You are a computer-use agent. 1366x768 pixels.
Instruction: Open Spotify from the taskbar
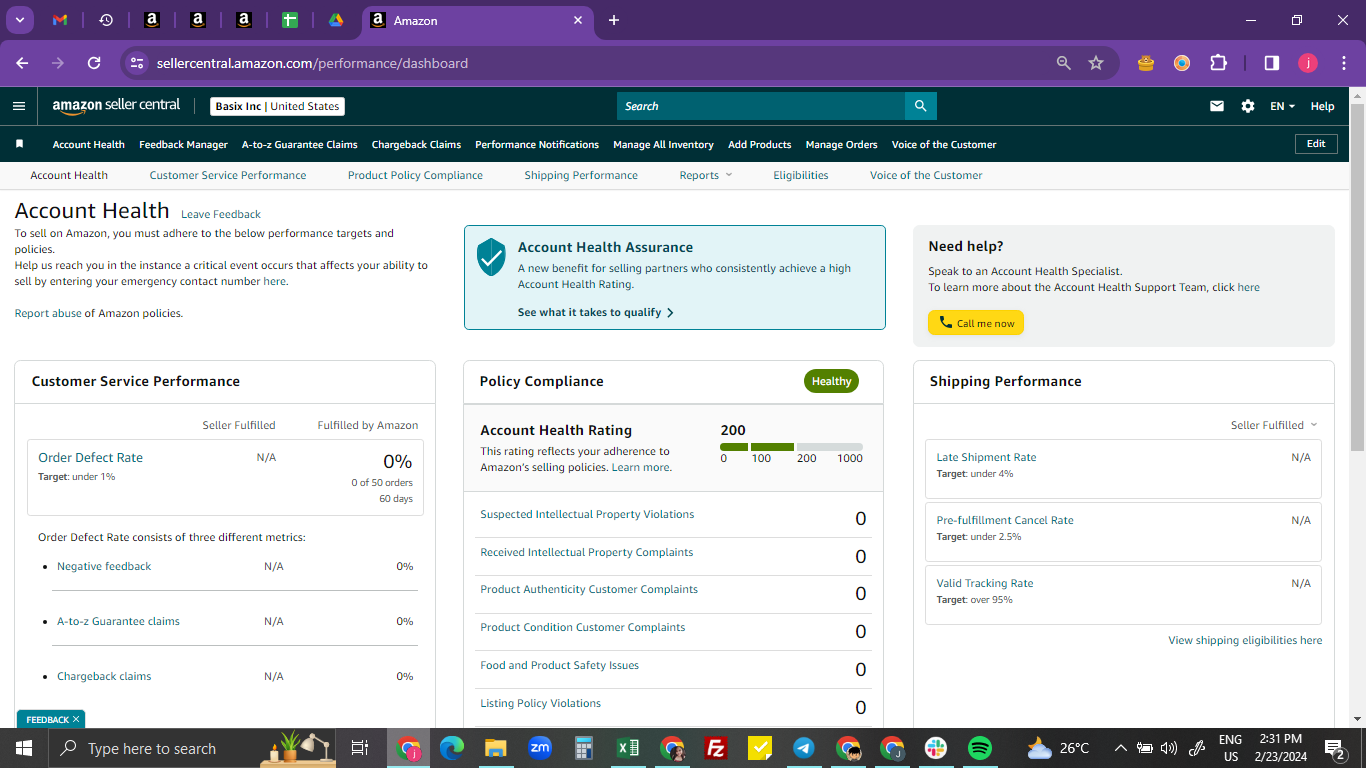tap(980, 748)
